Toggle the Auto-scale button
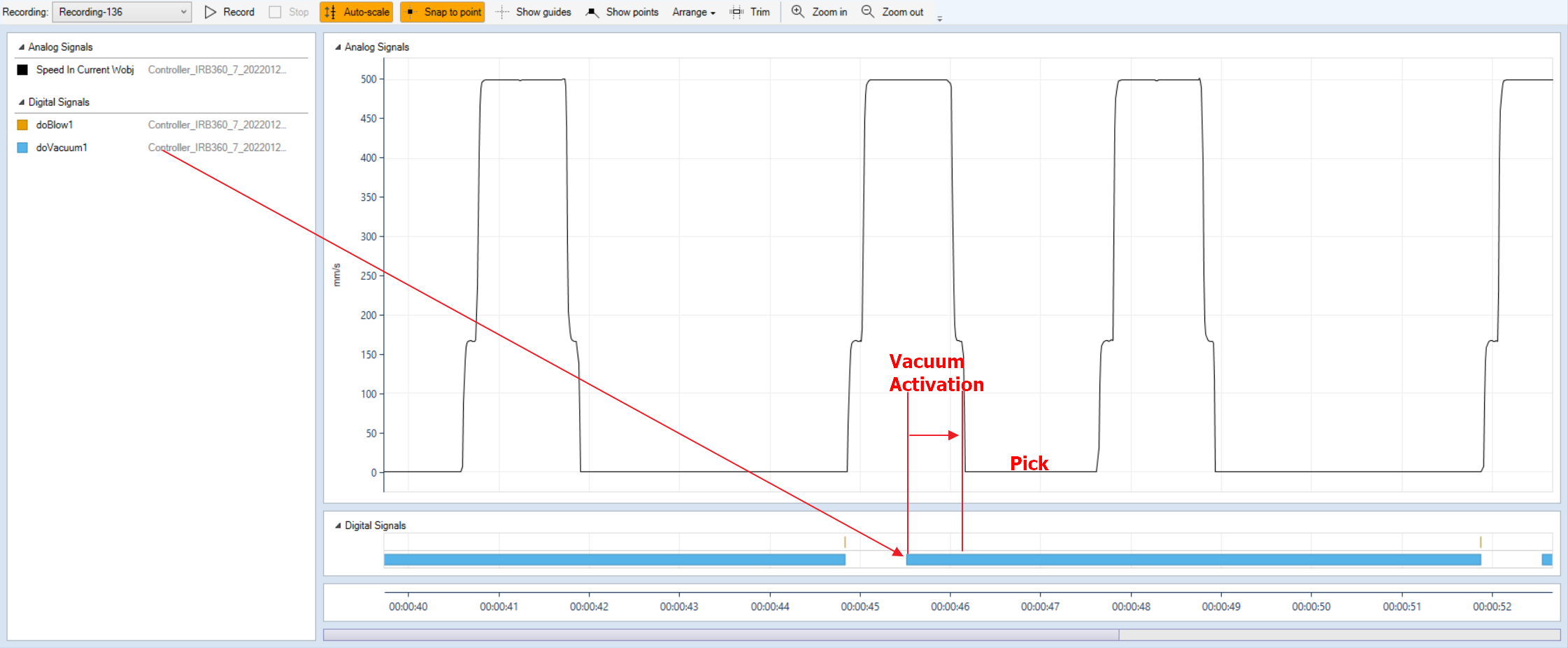The width and height of the screenshot is (1568, 648). pyautogui.click(x=356, y=12)
